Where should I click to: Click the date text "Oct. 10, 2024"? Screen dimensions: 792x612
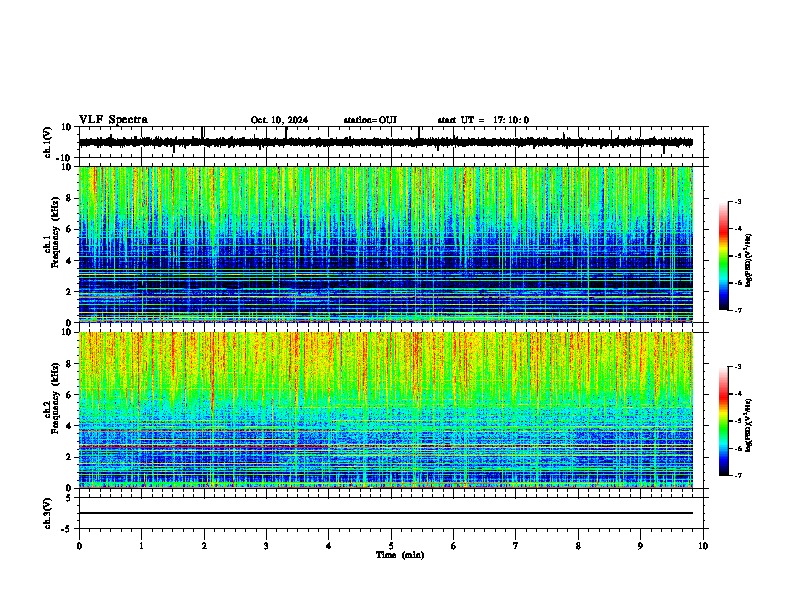coord(279,120)
